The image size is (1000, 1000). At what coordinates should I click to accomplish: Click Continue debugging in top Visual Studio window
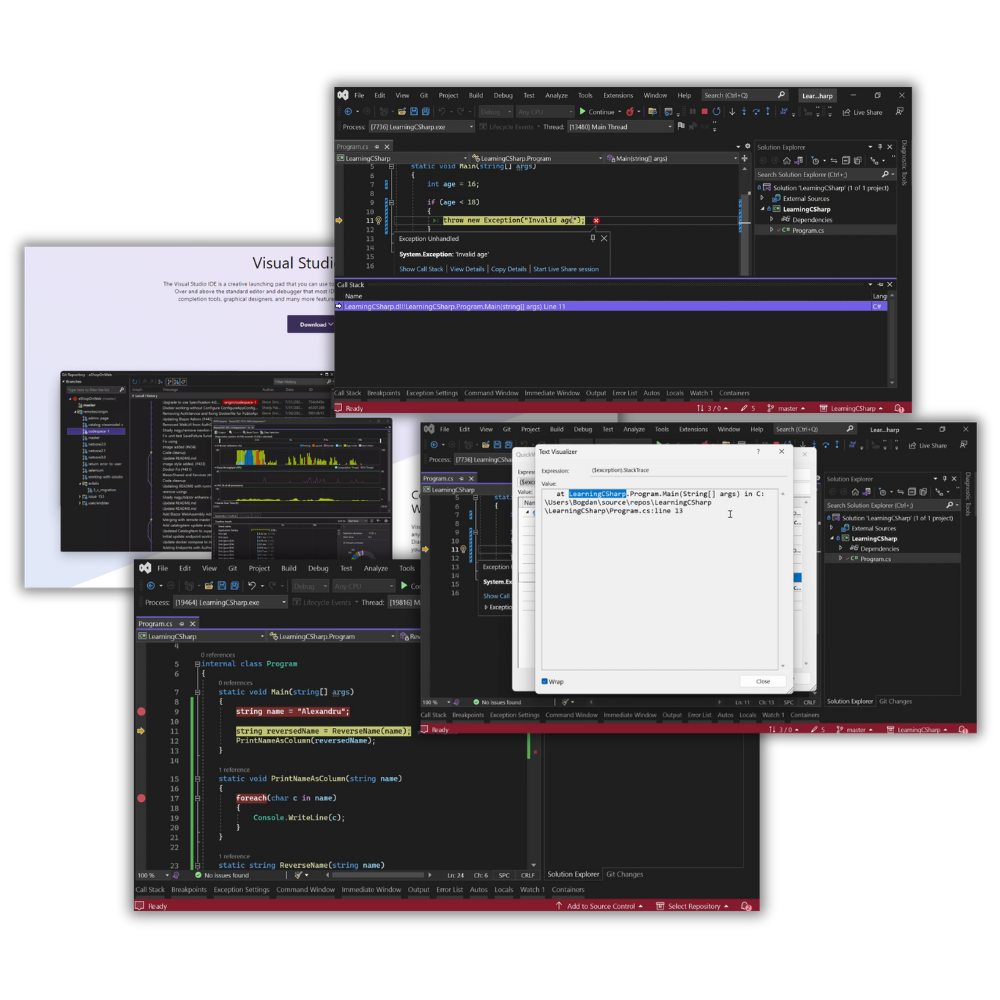pyautogui.click(x=596, y=112)
